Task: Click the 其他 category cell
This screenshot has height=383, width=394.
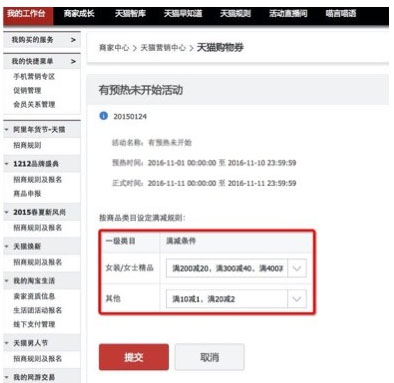Action: (113, 298)
